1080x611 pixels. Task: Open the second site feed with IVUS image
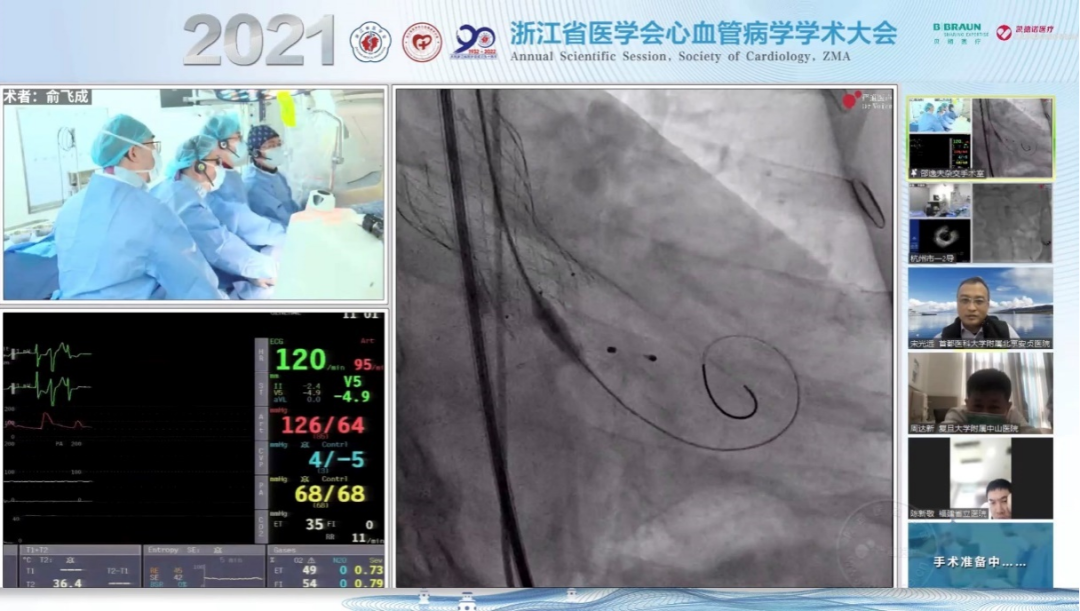click(980, 222)
